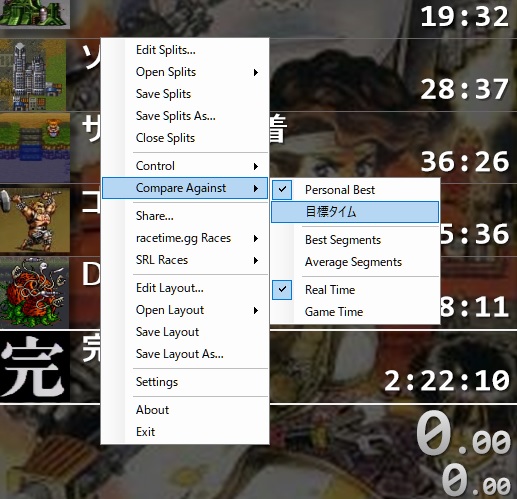Expand arrow next to Compare Against
Image resolution: width=517 pixels, height=499 pixels.
pos(256,188)
